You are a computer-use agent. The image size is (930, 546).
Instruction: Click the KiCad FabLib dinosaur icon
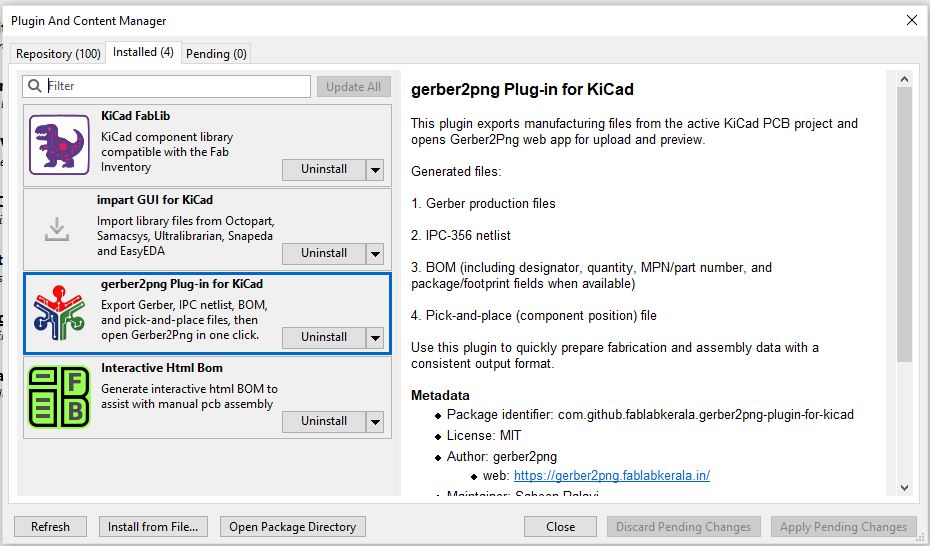point(59,144)
